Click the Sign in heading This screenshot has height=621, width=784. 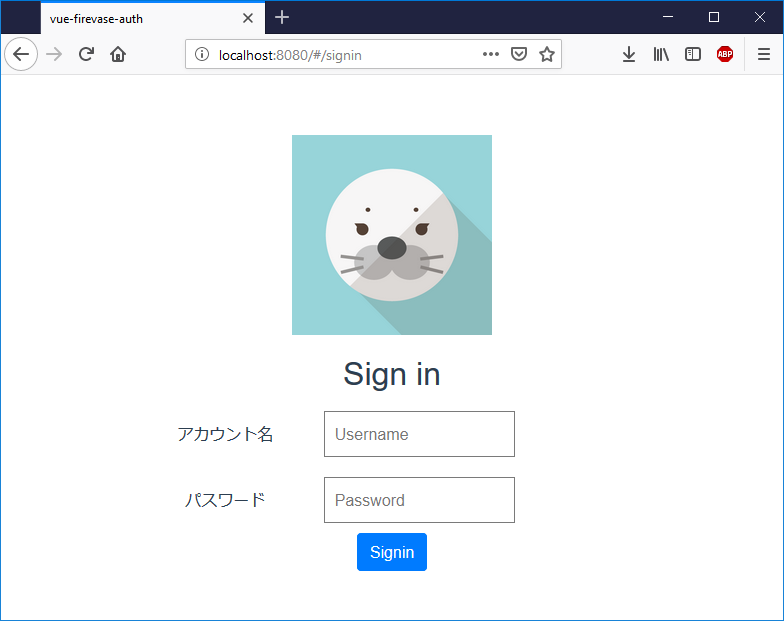(x=392, y=374)
